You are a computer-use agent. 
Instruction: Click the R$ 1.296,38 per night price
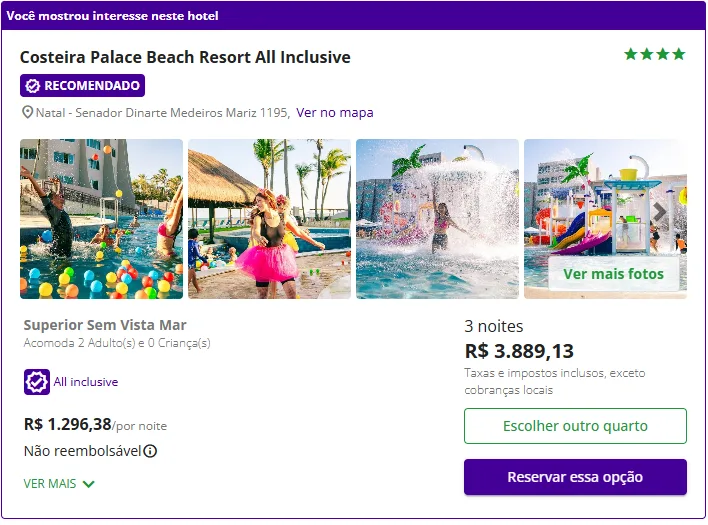(x=68, y=424)
